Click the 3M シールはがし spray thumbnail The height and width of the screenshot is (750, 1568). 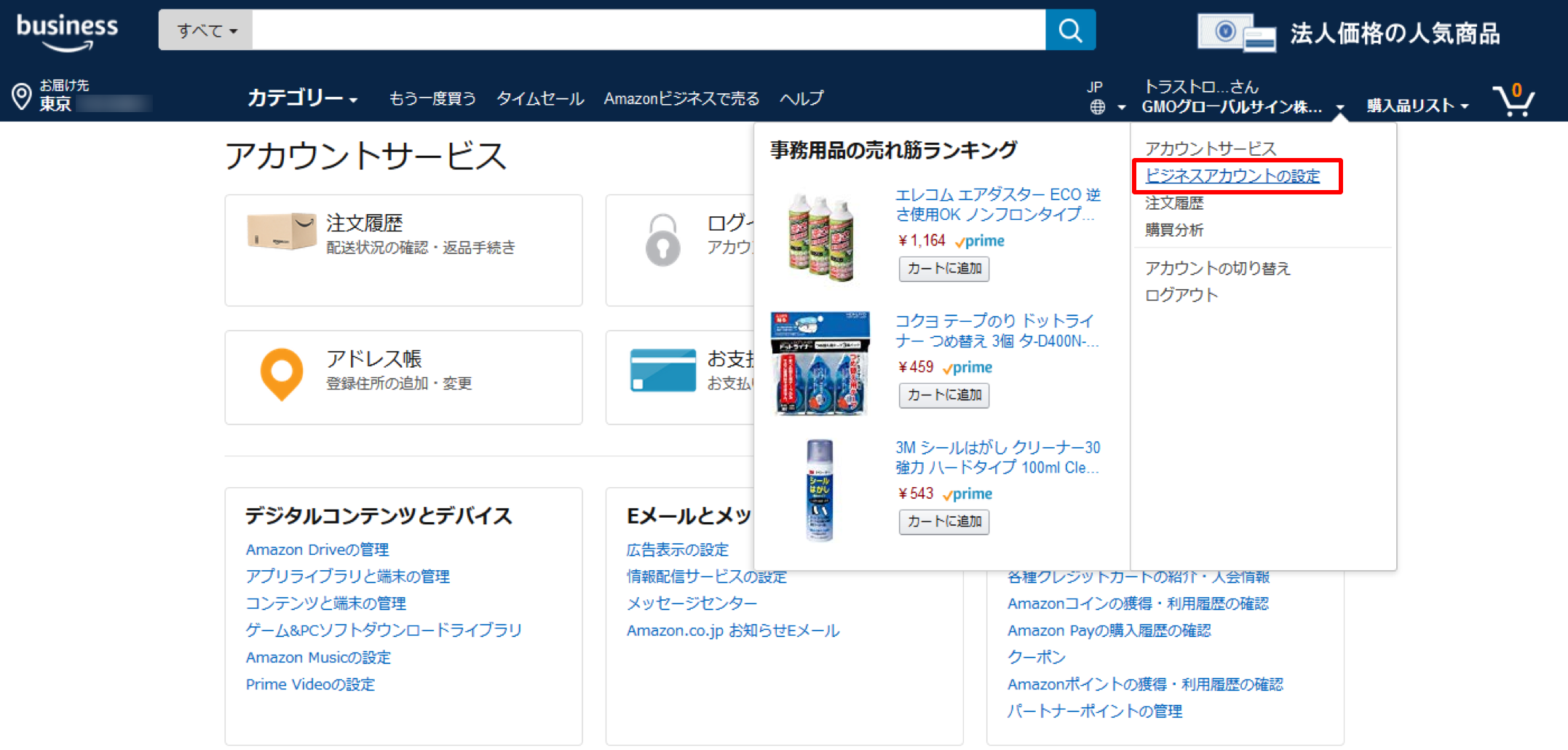(x=820, y=490)
